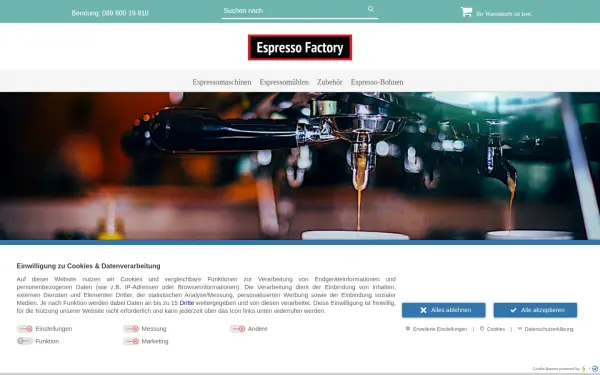The width and height of the screenshot is (600, 375).
Task: Open the Datenschutzerklärung link
Action: click(549, 329)
